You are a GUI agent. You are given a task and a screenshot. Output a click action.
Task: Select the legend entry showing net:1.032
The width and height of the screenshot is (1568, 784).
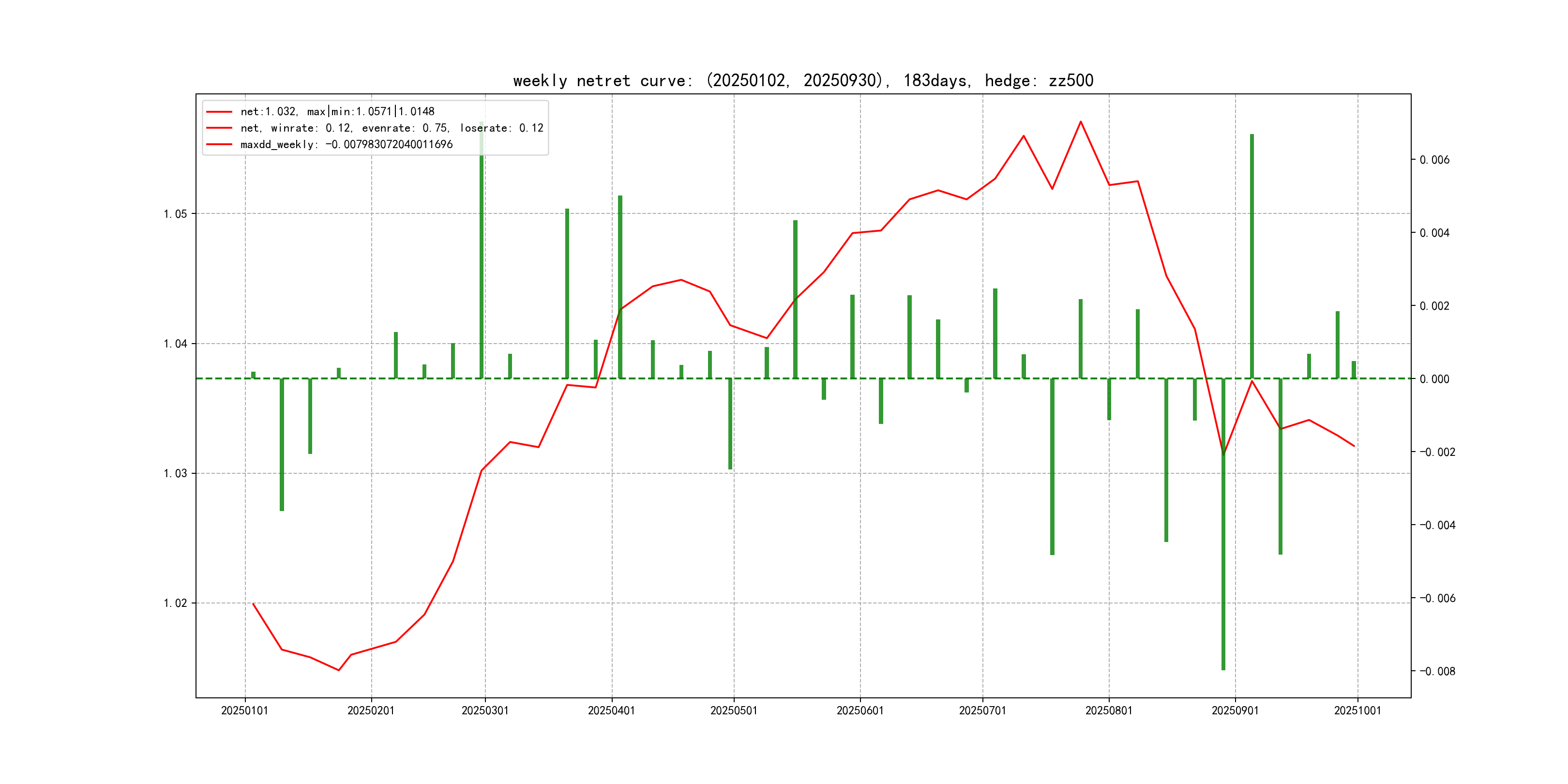click(337, 111)
